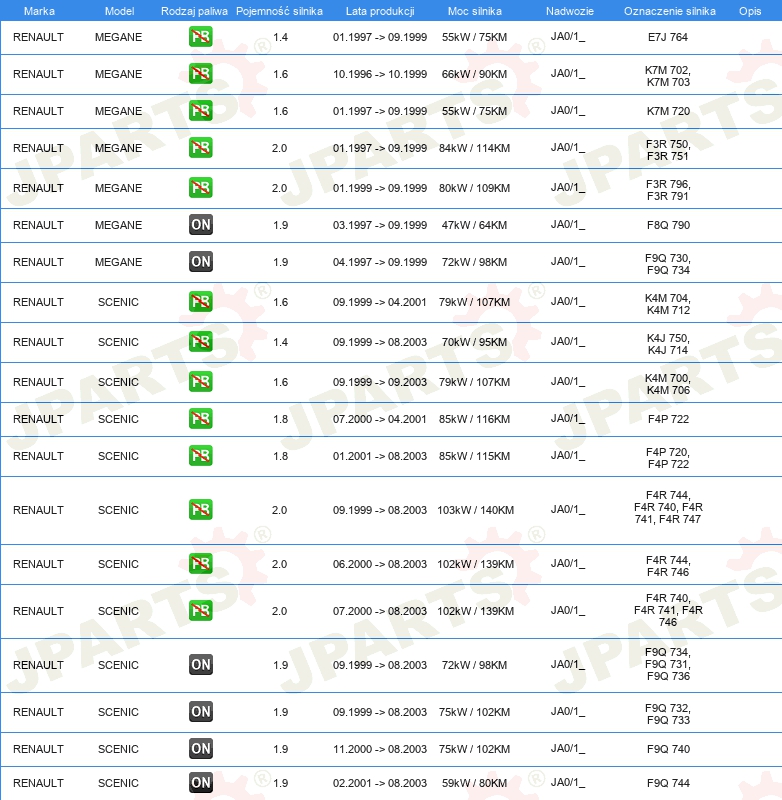
Task: Click RENAULT in the F9Q 744 row
Action: [x=38, y=783]
